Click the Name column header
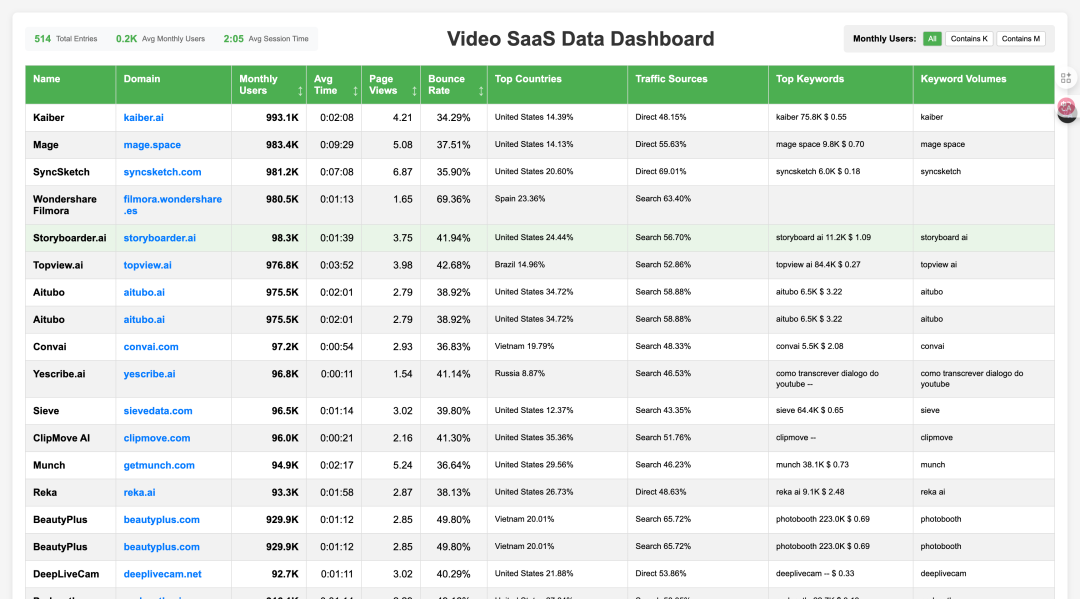Viewport: 1080px width, 599px height. [70, 85]
